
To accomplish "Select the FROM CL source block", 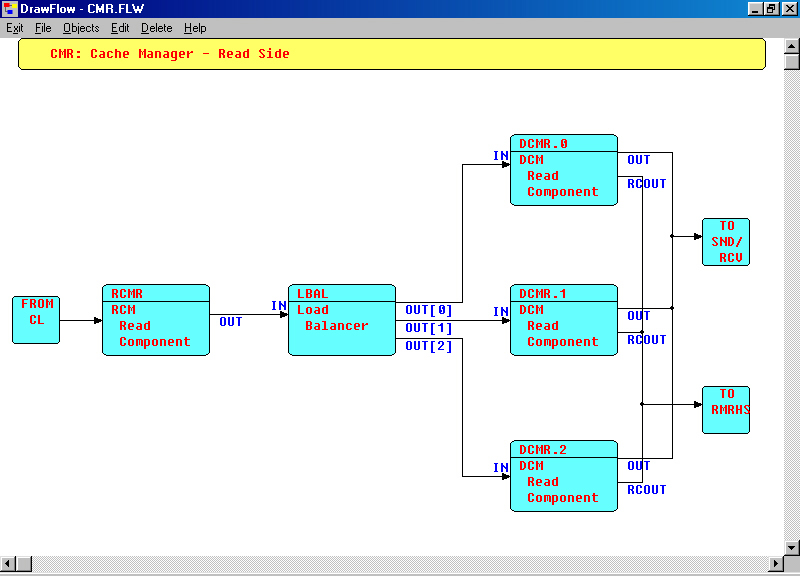I will pyautogui.click(x=36, y=320).
